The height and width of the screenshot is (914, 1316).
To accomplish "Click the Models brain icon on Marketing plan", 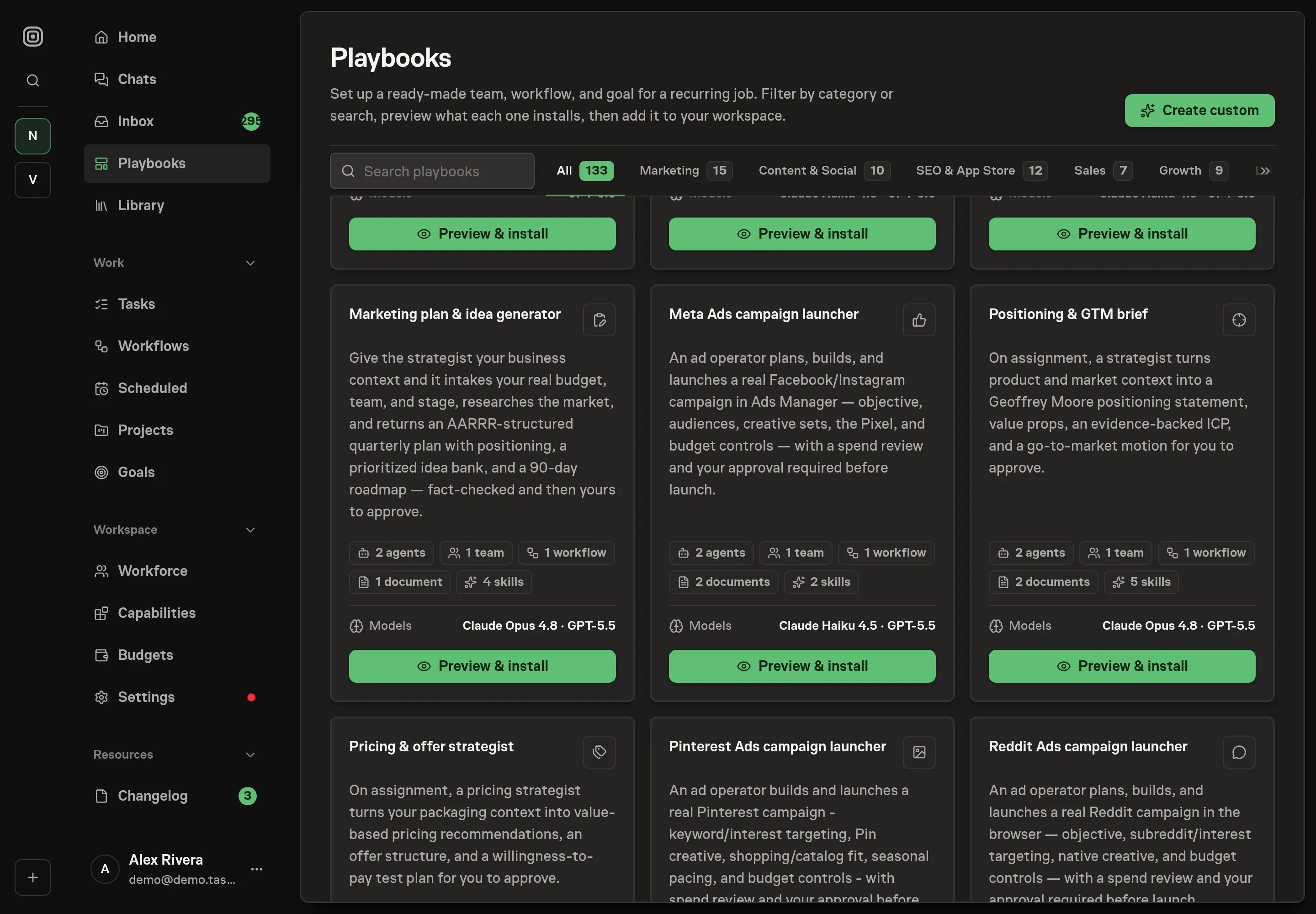I will click(356, 626).
